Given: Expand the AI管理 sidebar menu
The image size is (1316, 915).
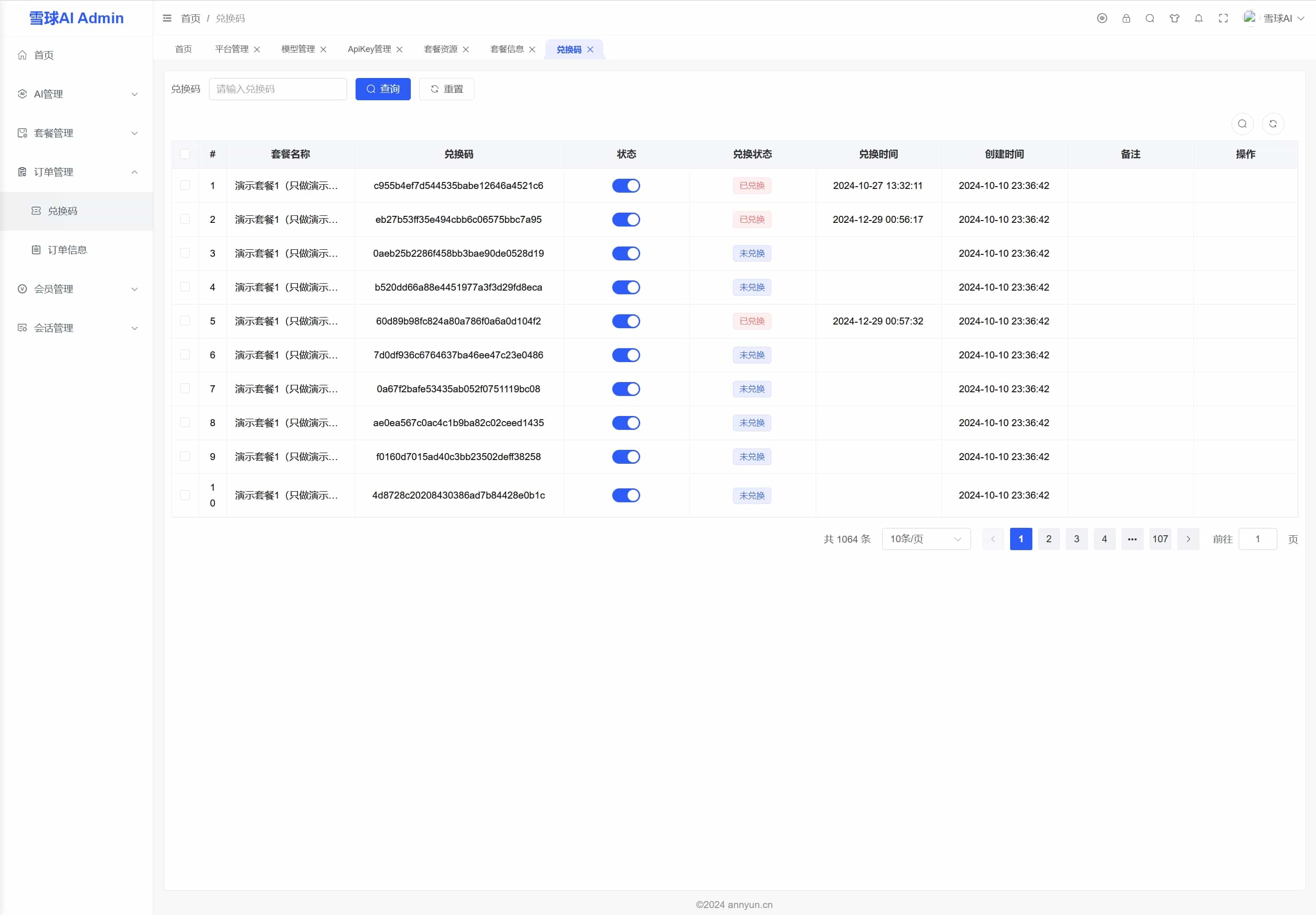Looking at the screenshot, I should [77, 94].
